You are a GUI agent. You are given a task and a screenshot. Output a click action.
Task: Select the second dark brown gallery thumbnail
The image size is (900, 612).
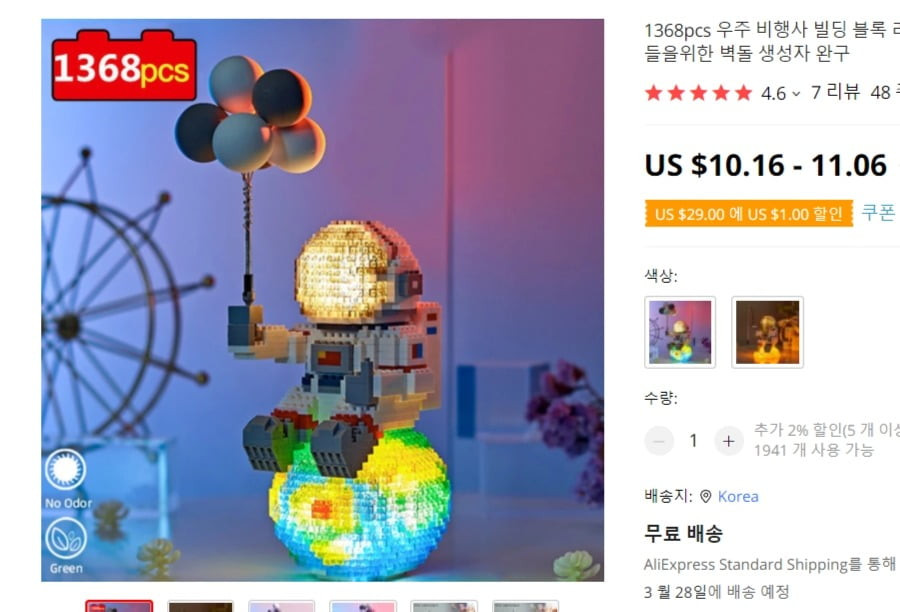(x=200, y=606)
